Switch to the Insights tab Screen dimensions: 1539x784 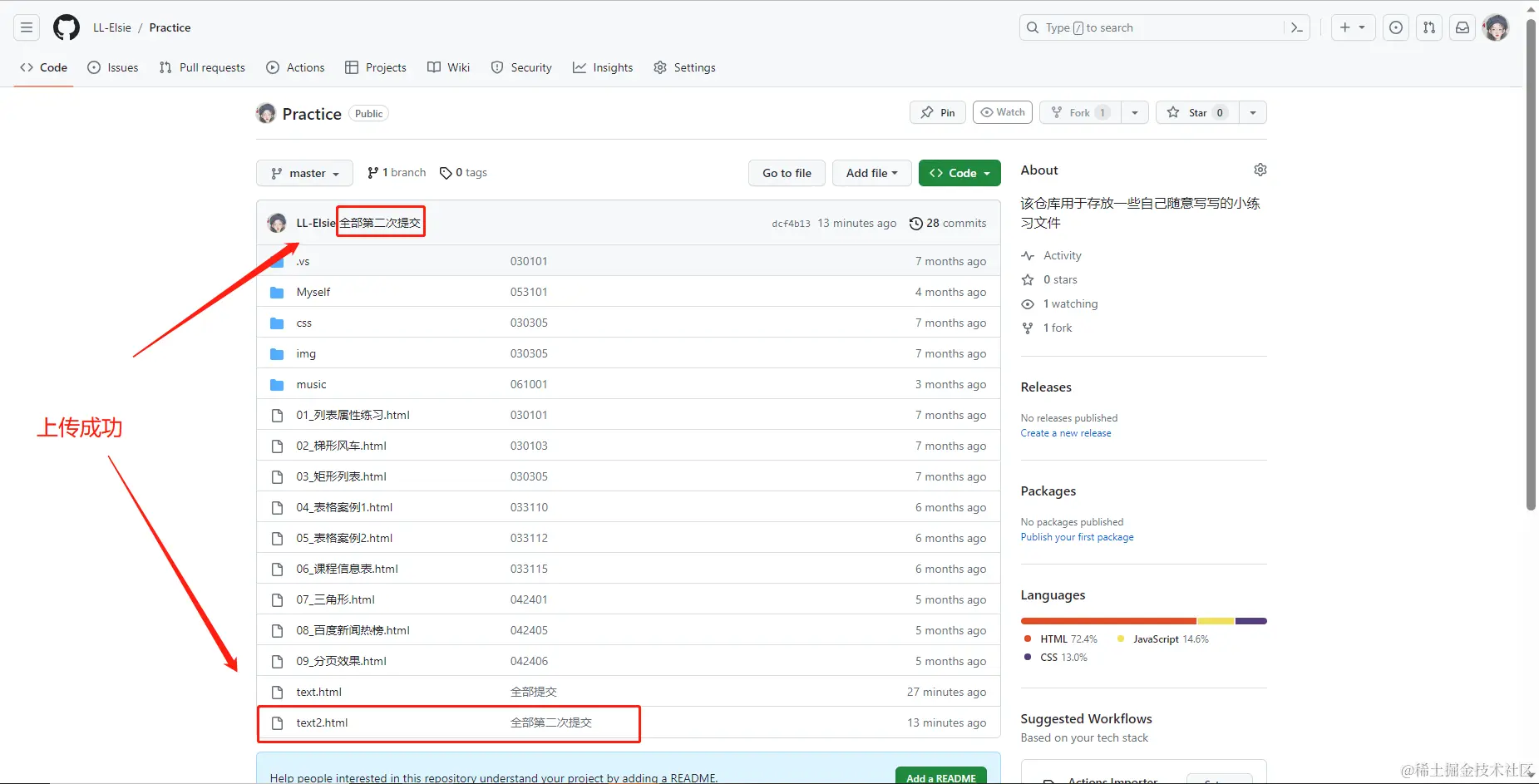pyautogui.click(x=603, y=67)
